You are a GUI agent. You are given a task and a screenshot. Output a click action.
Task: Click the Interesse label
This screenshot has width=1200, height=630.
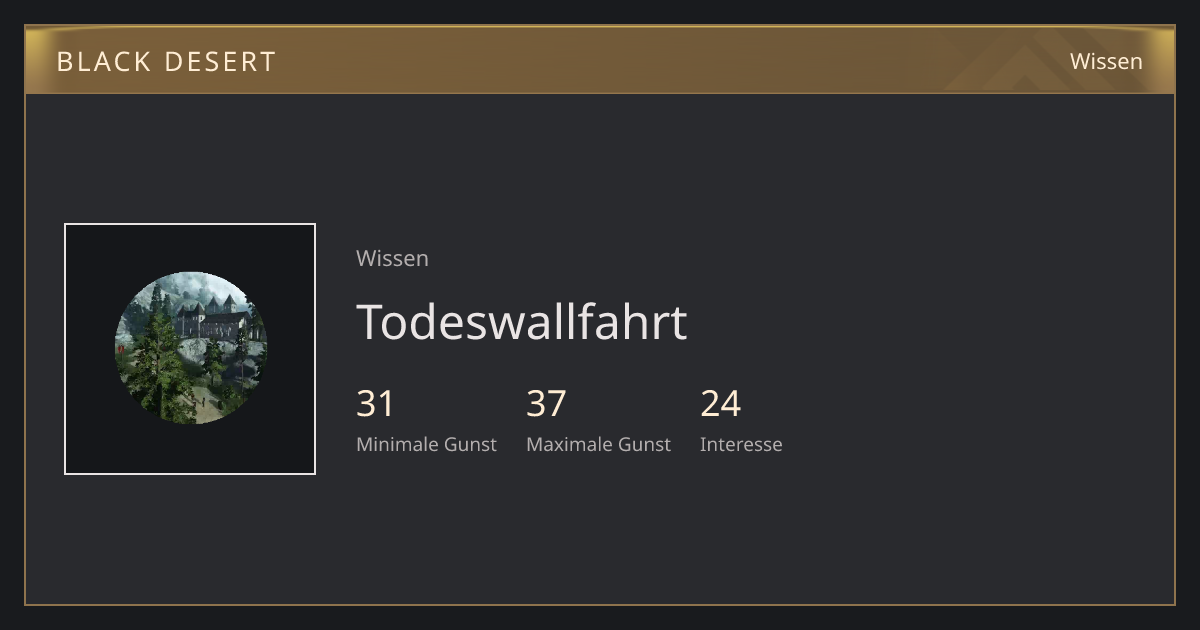pyautogui.click(x=741, y=444)
